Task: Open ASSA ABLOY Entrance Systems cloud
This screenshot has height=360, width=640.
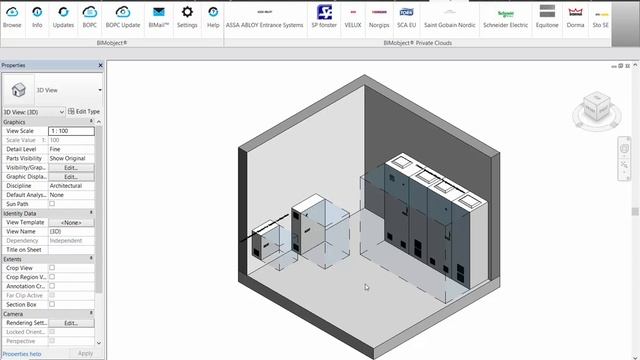Action: click(x=264, y=17)
